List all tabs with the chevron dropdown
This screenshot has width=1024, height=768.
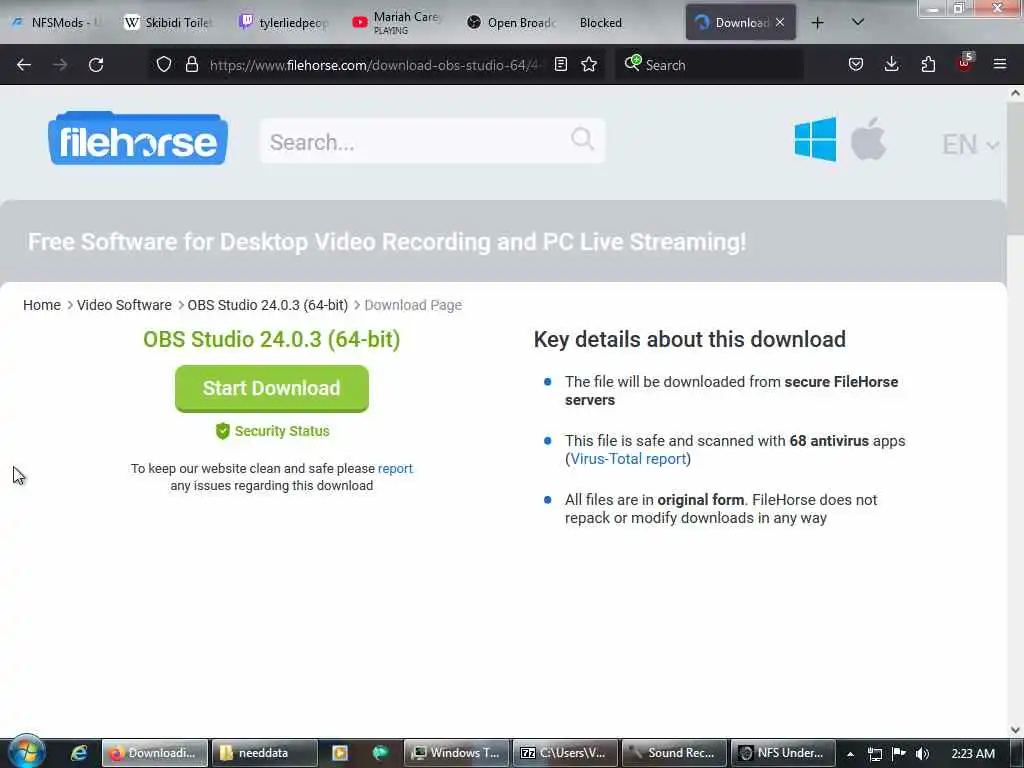point(858,22)
